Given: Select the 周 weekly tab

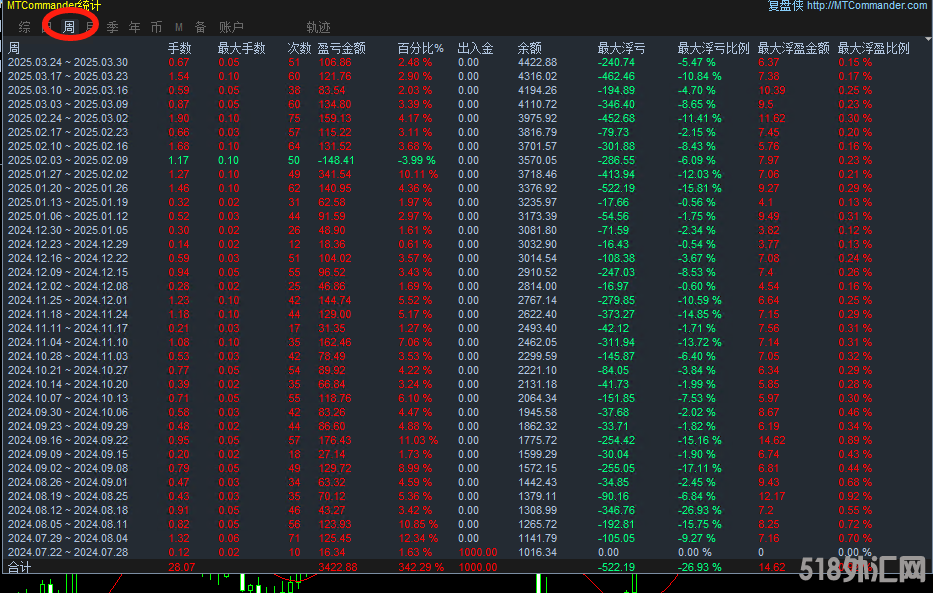Looking at the screenshot, I should pos(69,27).
